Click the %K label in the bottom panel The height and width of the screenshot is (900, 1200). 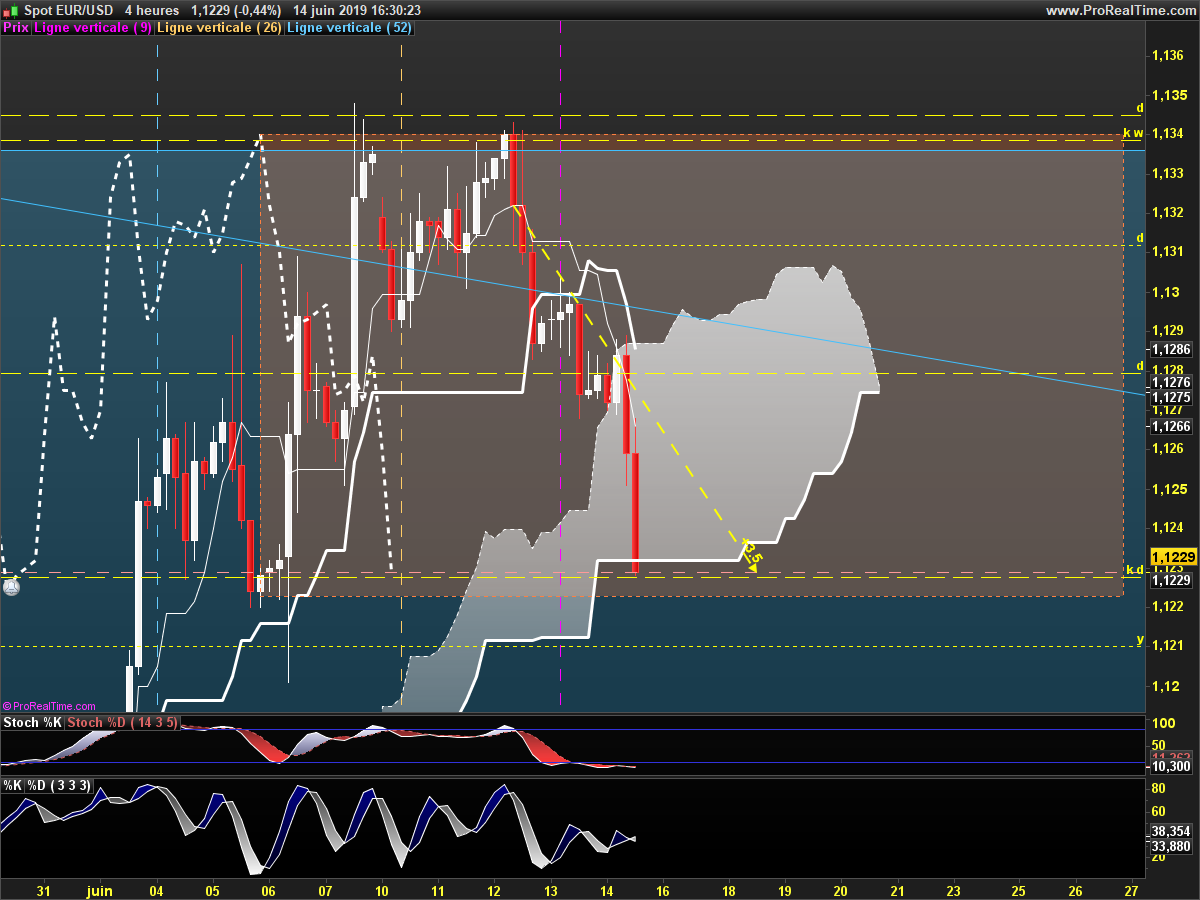pos(13,786)
